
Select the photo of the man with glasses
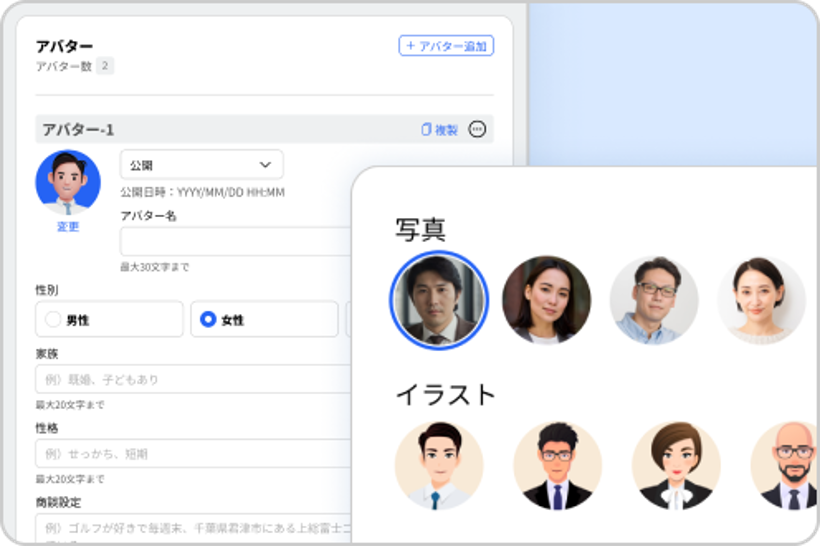pyautogui.click(x=654, y=300)
